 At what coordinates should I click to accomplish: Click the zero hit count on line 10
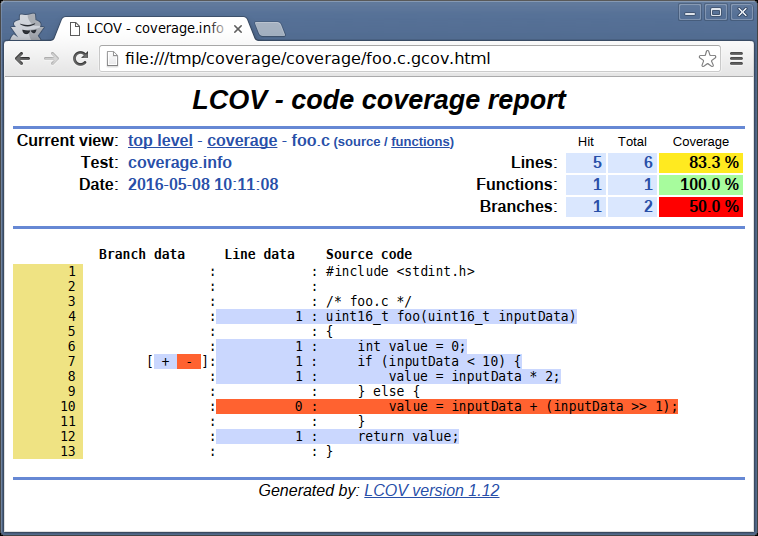299,406
